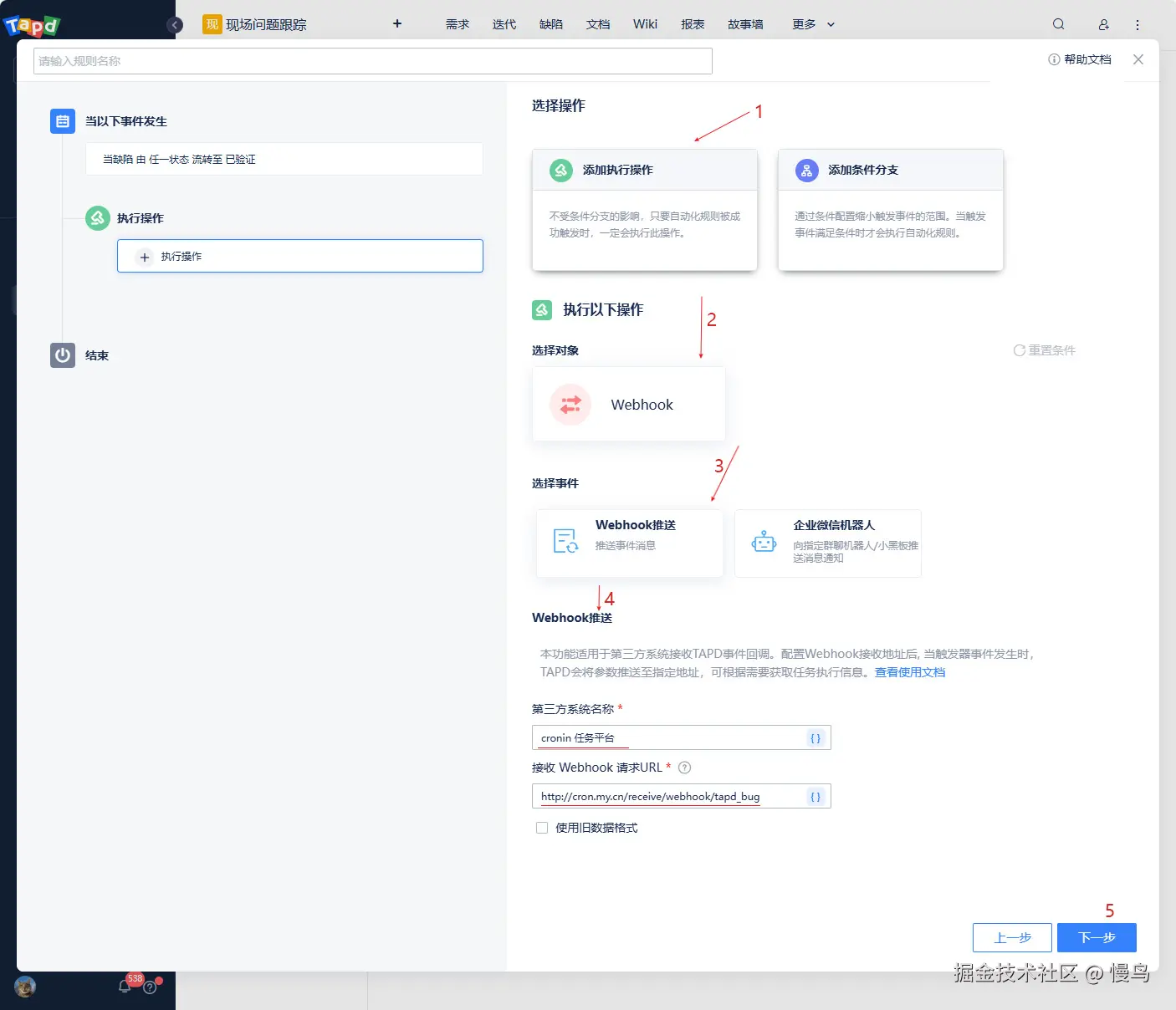Select the Webhook object card
Viewport: 1176px width, 1010px height.
point(628,404)
